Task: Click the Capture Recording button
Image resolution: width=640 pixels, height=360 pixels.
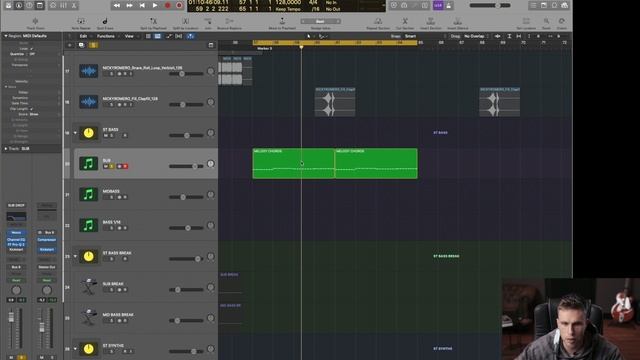Action: [179, 5]
